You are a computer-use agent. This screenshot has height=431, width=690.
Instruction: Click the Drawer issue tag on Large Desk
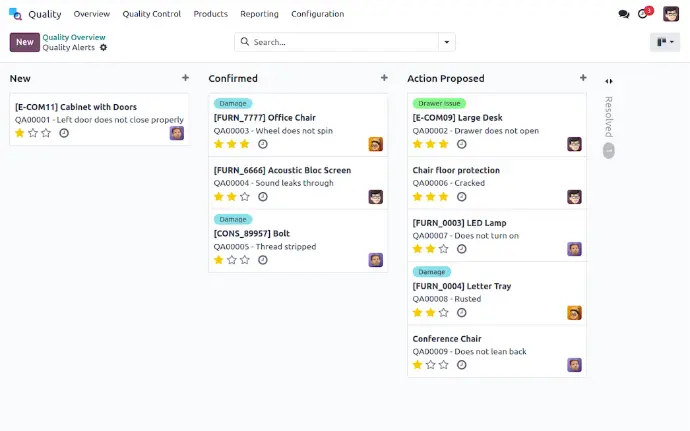pyautogui.click(x=438, y=103)
